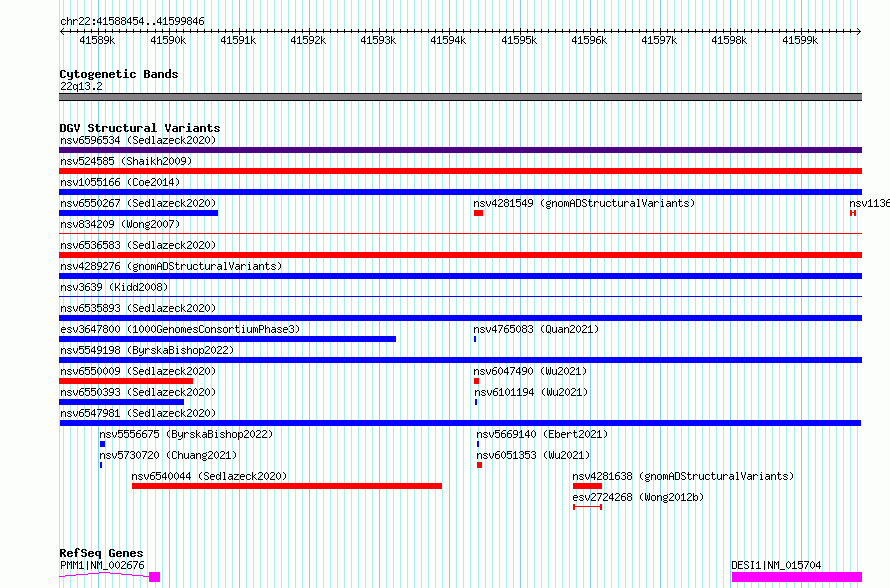Click the thin blue line under nsv3639

coord(460,296)
